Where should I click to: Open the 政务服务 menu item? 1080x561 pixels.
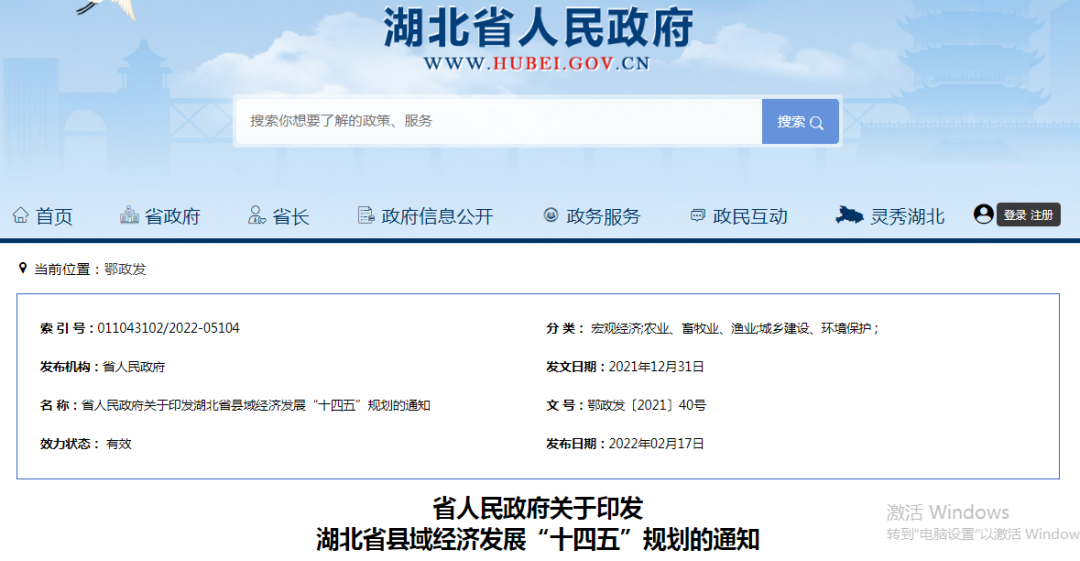click(x=603, y=216)
